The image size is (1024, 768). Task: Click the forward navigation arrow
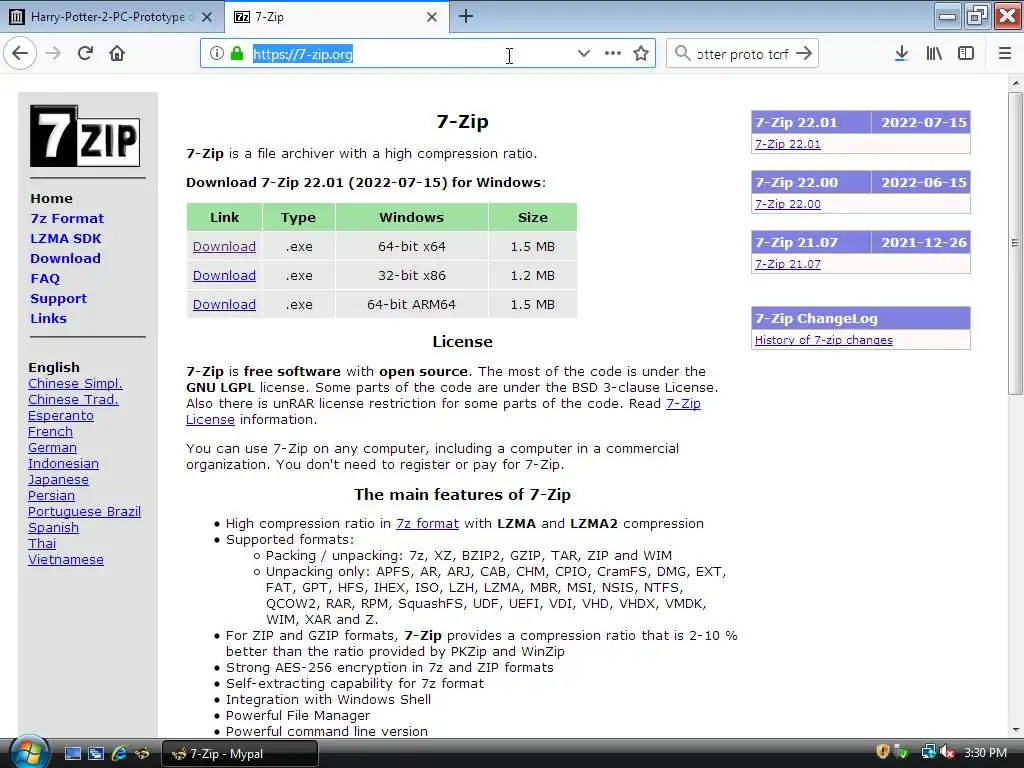pos(53,54)
